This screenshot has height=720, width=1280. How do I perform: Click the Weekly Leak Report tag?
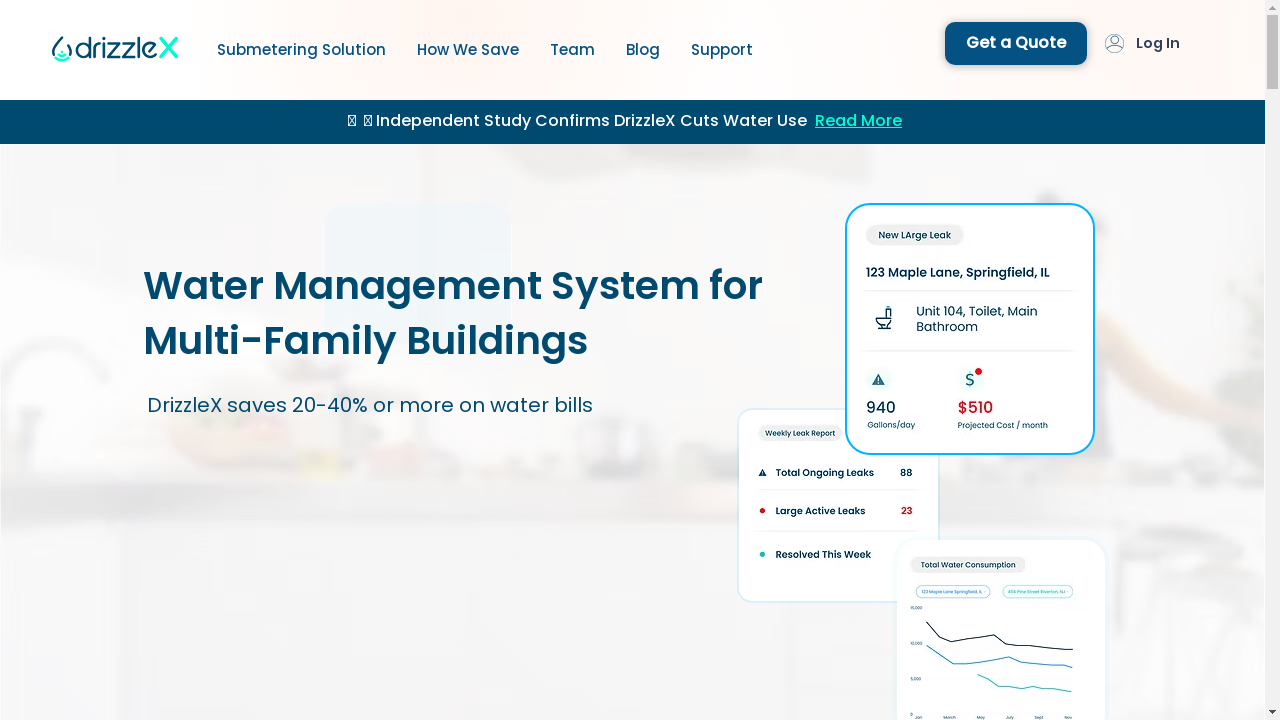[800, 433]
